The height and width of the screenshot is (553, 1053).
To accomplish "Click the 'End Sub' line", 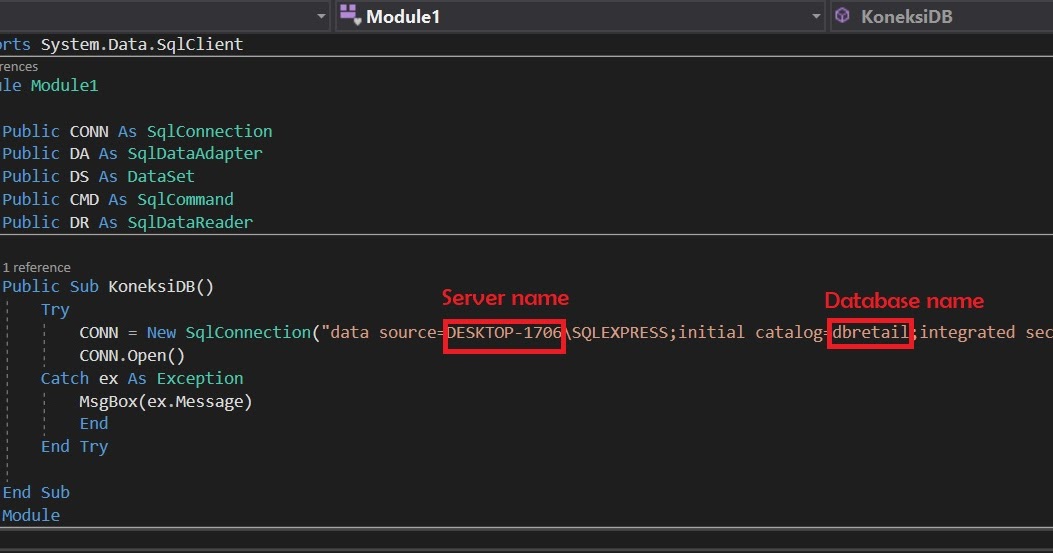I will coord(36,492).
